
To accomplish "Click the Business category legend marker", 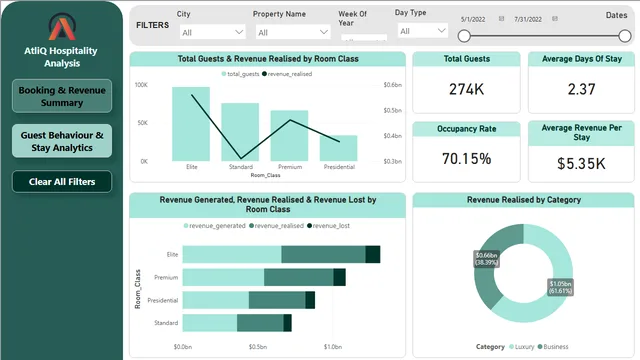I will 540,347.
